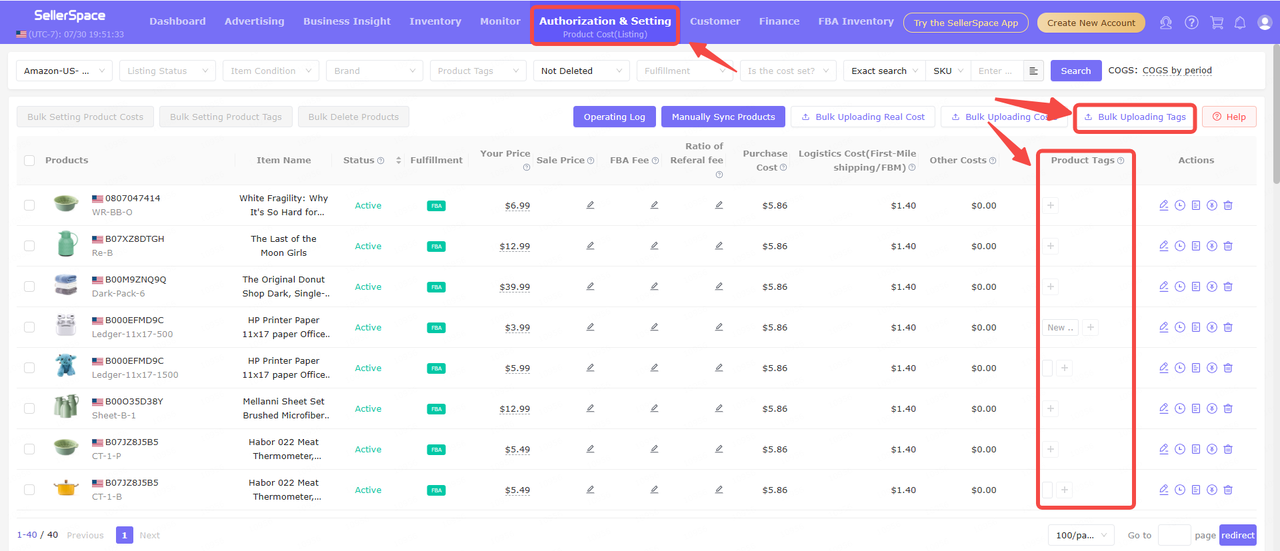Check the CT-1-P product row

pos(29,450)
